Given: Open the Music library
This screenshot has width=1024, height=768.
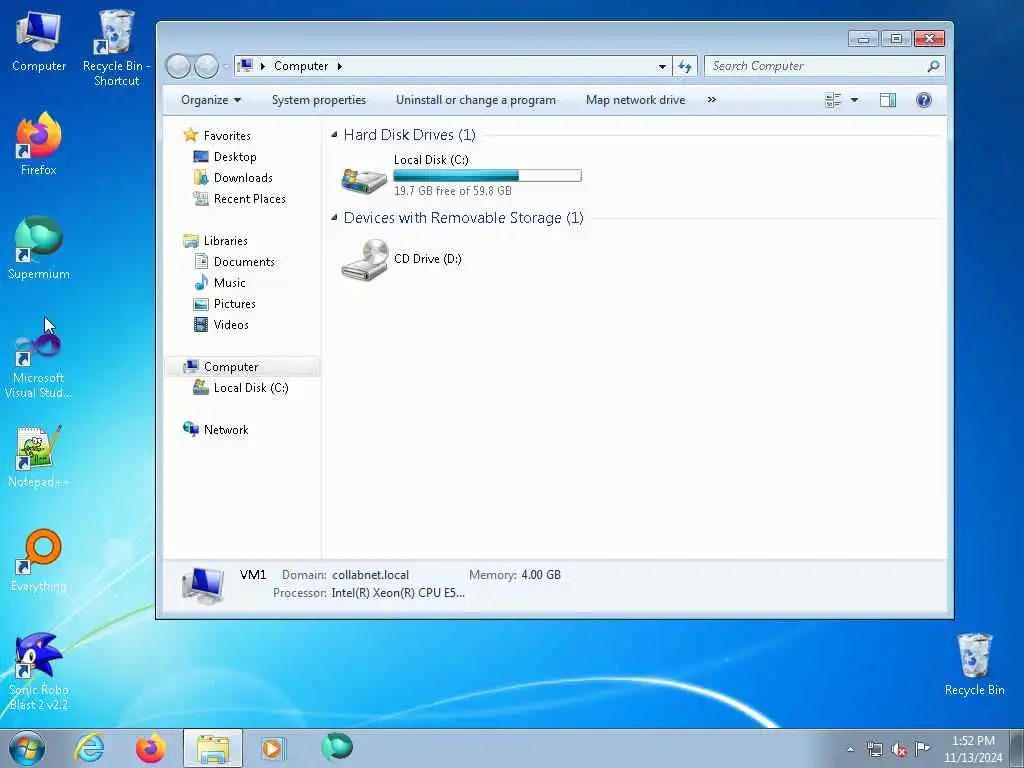Looking at the screenshot, I should coord(229,283).
